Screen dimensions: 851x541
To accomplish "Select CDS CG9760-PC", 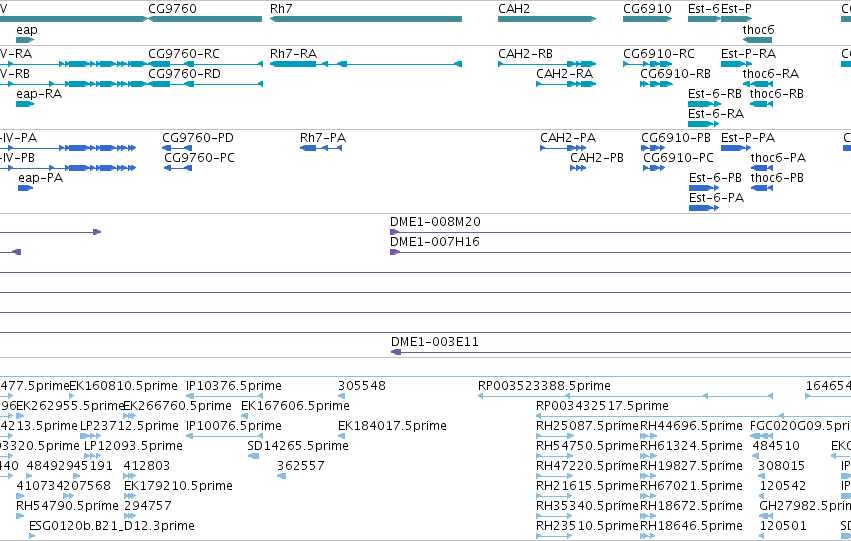I will pos(178,168).
